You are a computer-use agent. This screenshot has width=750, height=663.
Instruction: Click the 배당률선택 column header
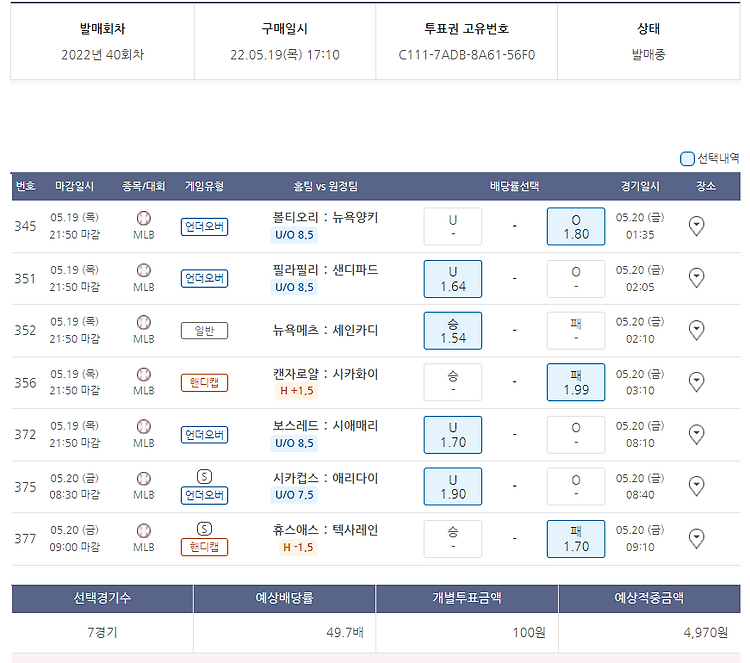pyautogui.click(x=514, y=186)
